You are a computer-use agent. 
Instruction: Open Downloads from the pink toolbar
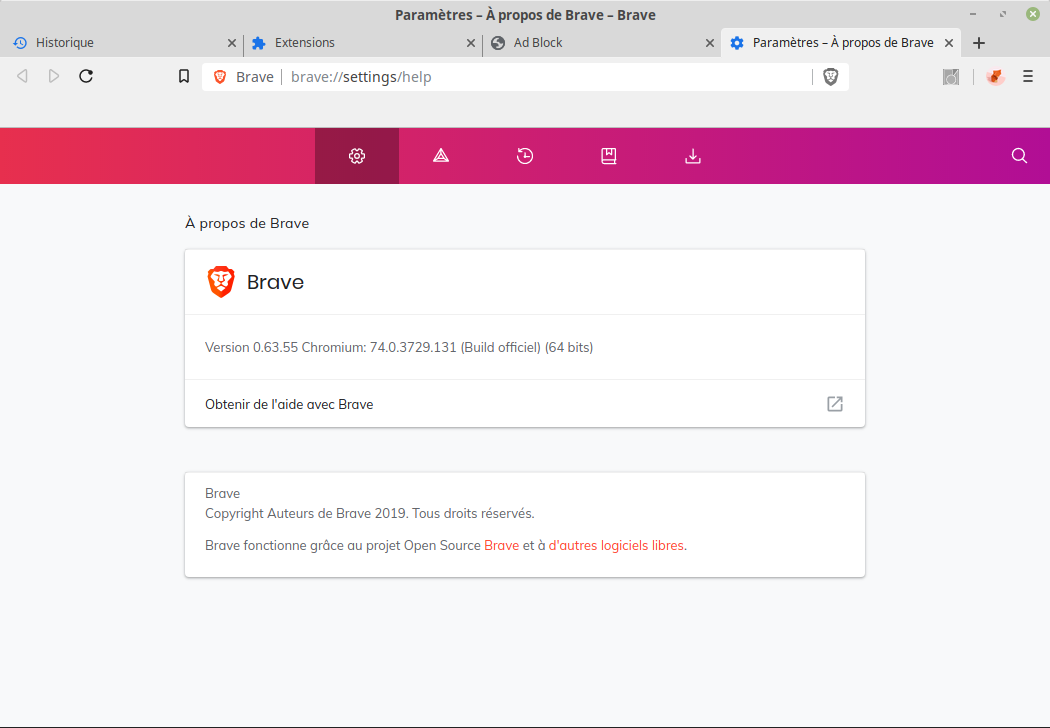click(x=693, y=156)
